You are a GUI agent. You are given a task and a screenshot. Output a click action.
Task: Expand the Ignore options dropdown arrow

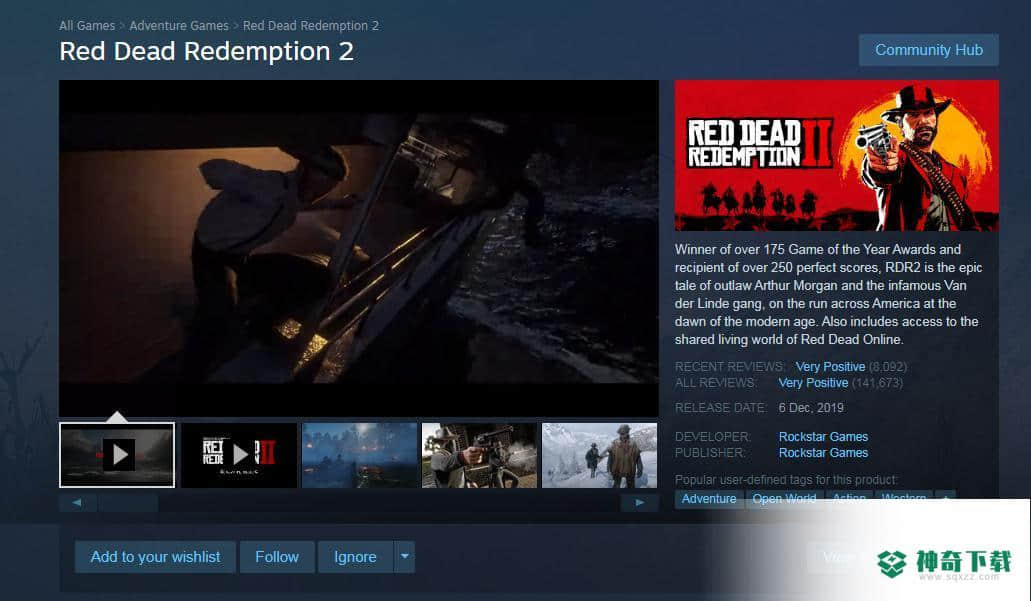(x=404, y=557)
